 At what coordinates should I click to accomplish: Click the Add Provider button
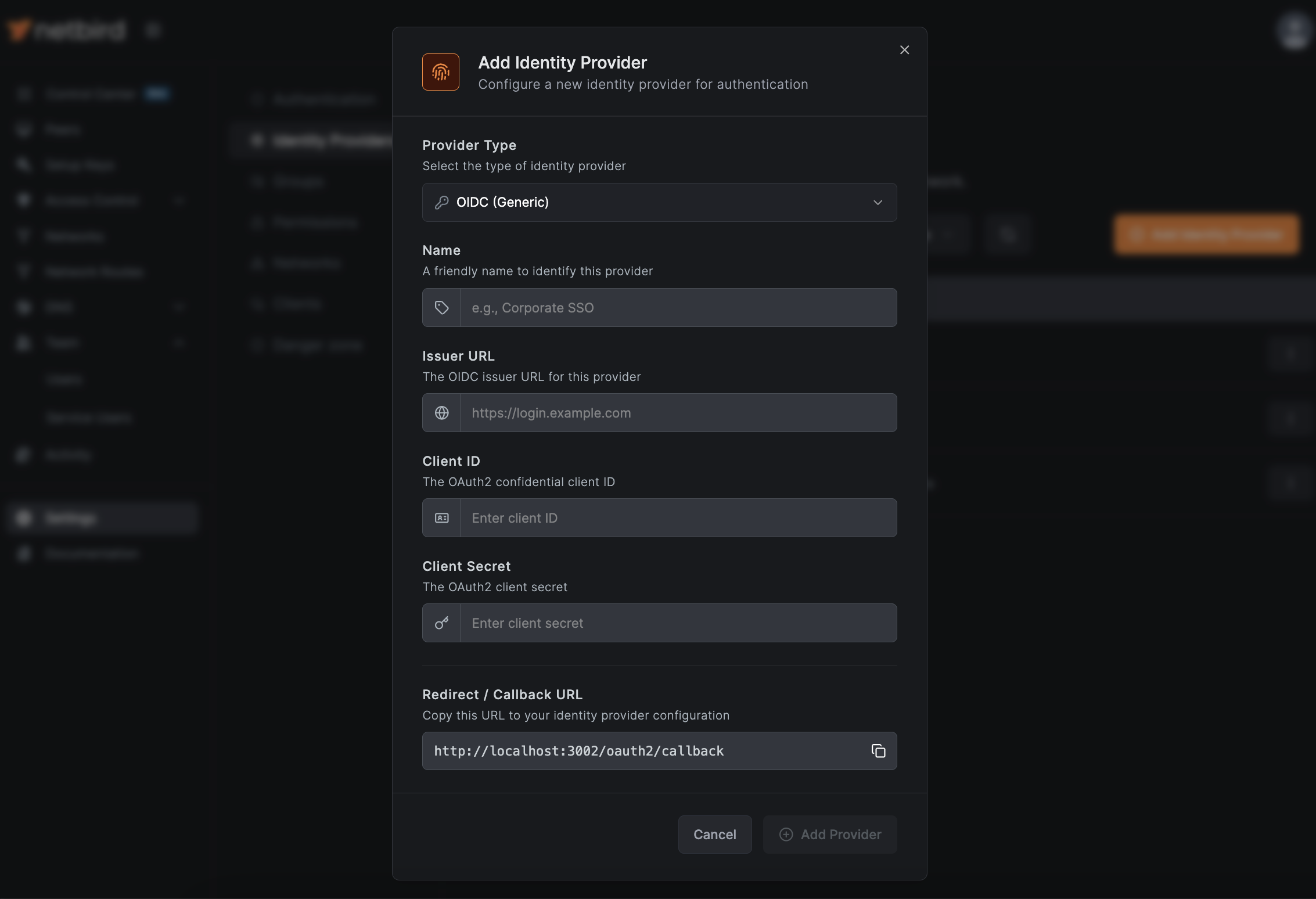tap(830, 835)
